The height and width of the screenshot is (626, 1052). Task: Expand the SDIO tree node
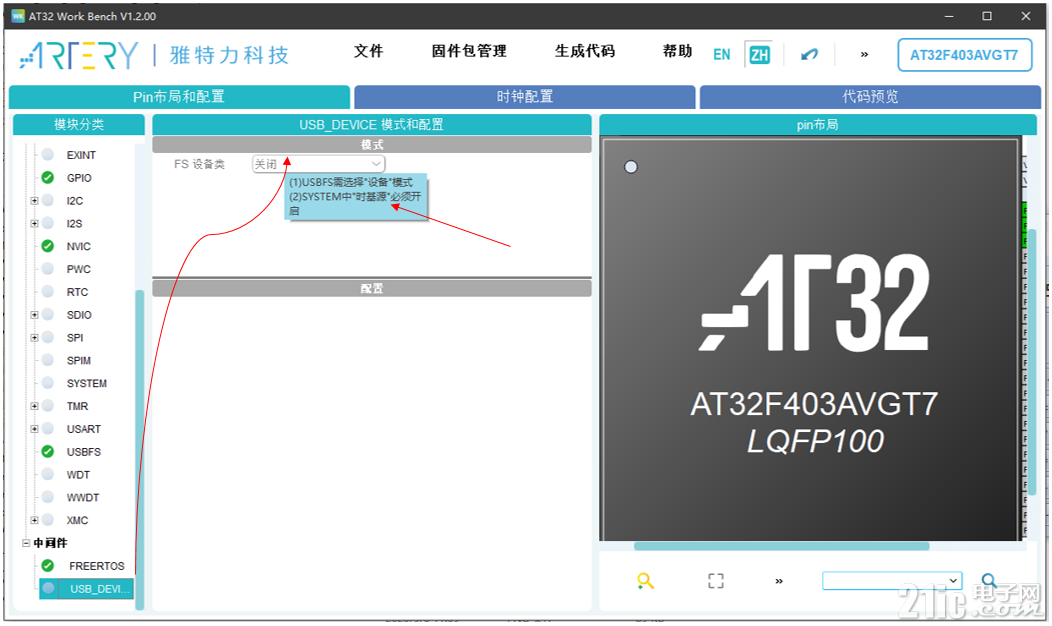pos(34,314)
